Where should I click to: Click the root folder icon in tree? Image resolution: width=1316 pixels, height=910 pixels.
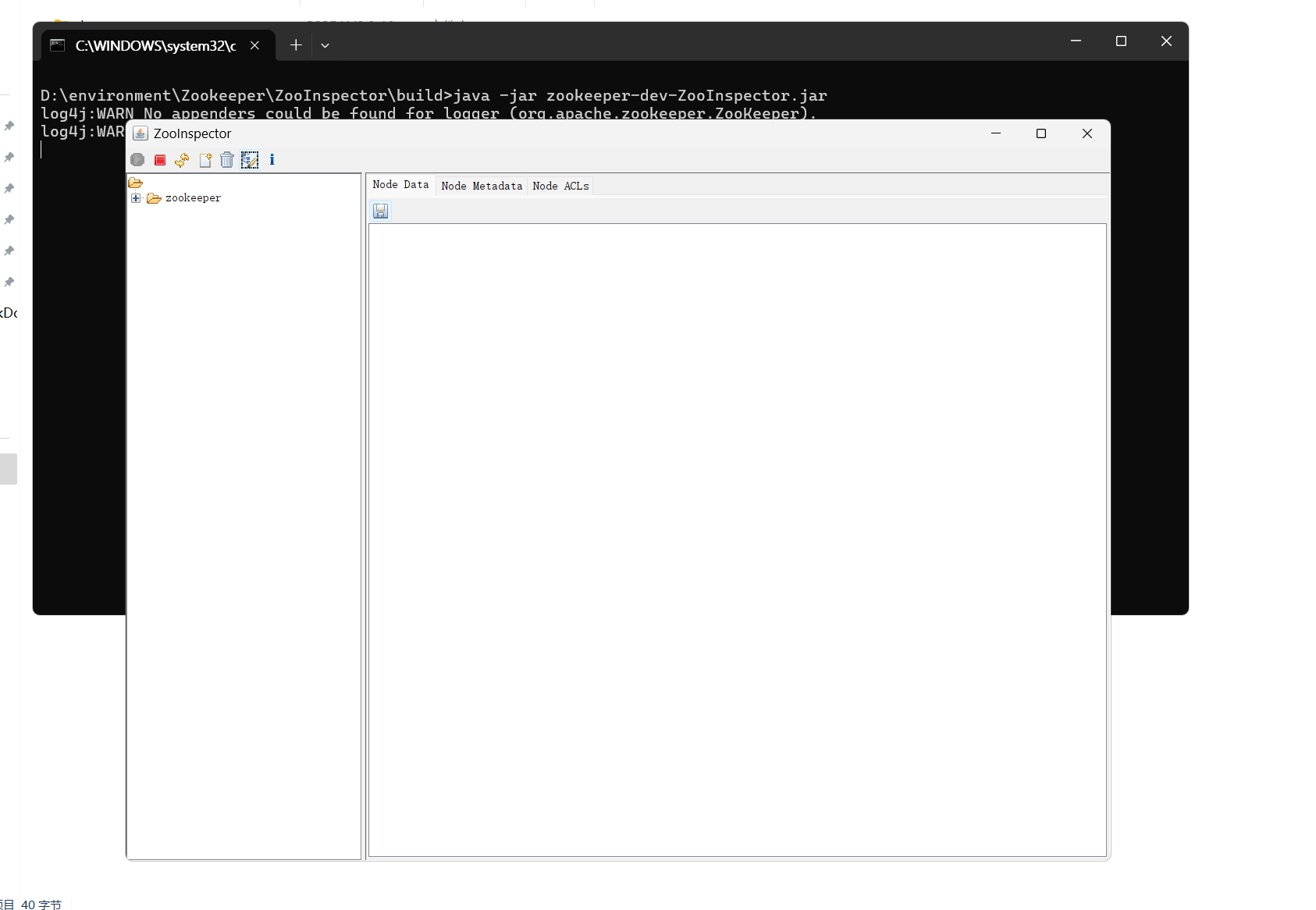136,183
